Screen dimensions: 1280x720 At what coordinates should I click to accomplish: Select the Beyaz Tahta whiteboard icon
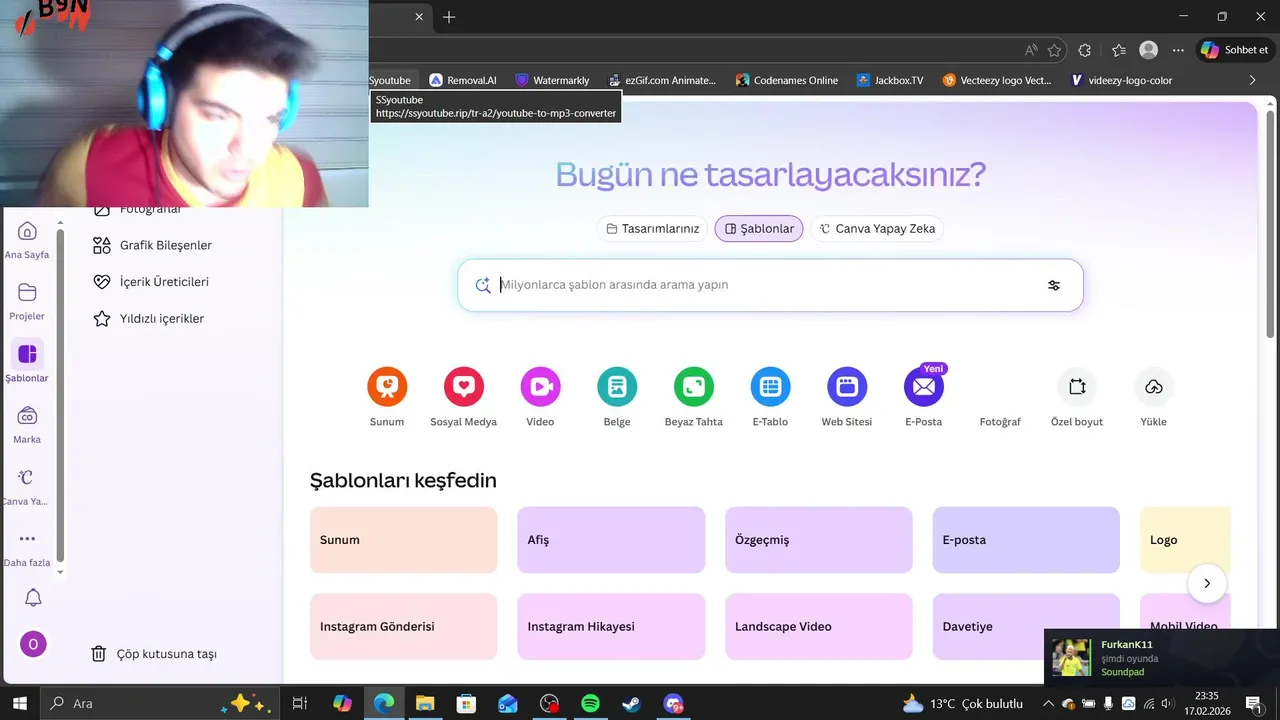click(x=694, y=386)
